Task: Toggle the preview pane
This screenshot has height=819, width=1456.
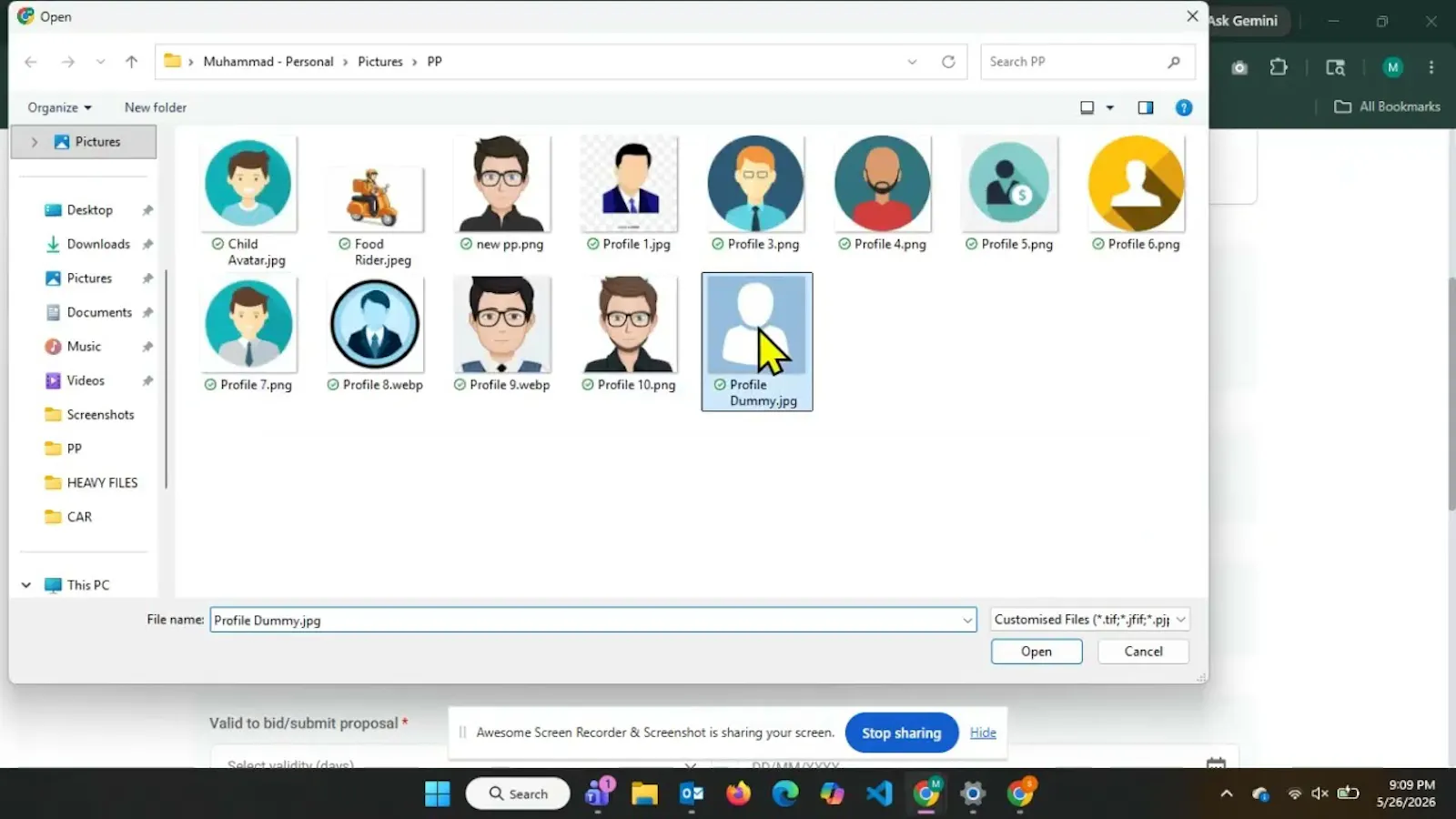Action: pos(1146,107)
